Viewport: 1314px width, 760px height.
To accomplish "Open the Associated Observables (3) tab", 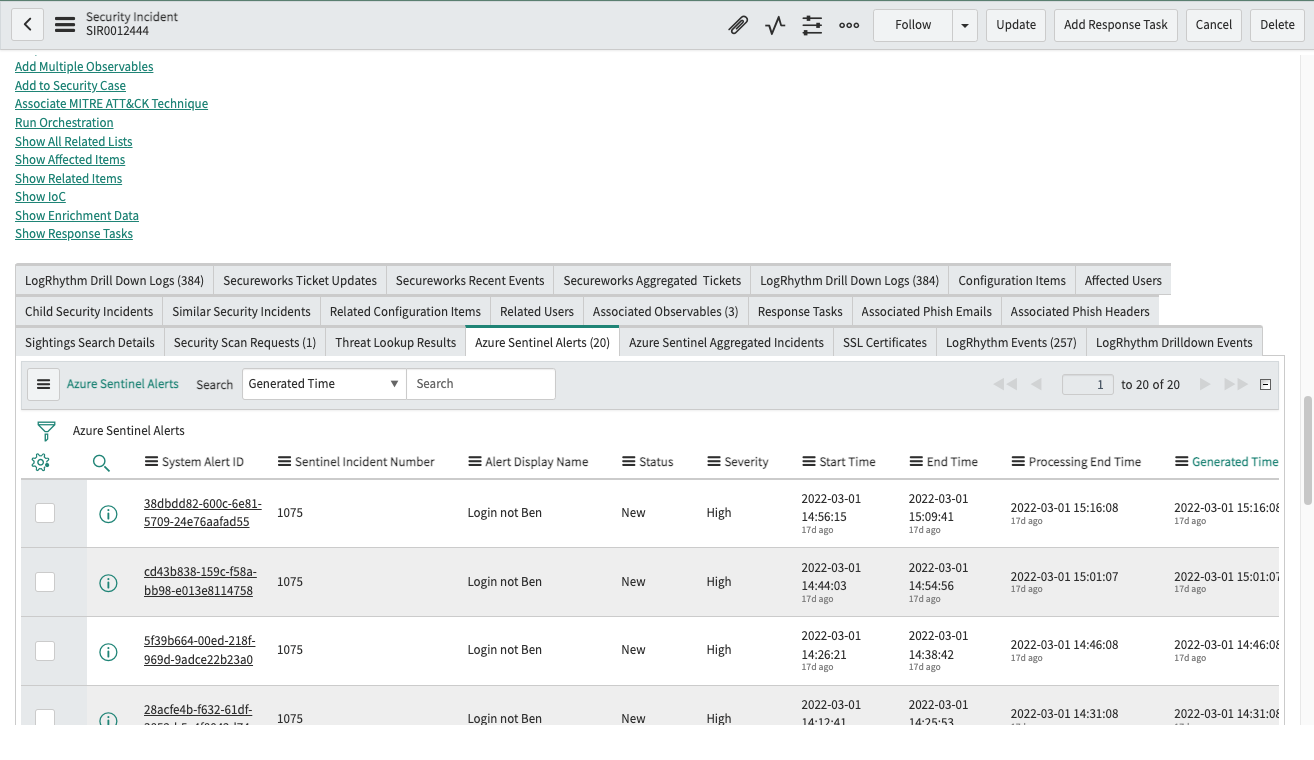I will click(x=666, y=311).
